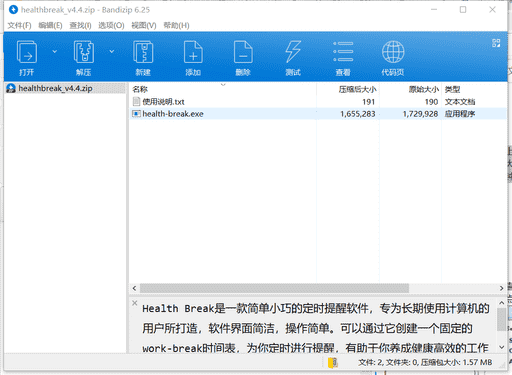Click the New archive (新建) icon
Viewport: 512px width, 375px height.
click(x=143, y=52)
